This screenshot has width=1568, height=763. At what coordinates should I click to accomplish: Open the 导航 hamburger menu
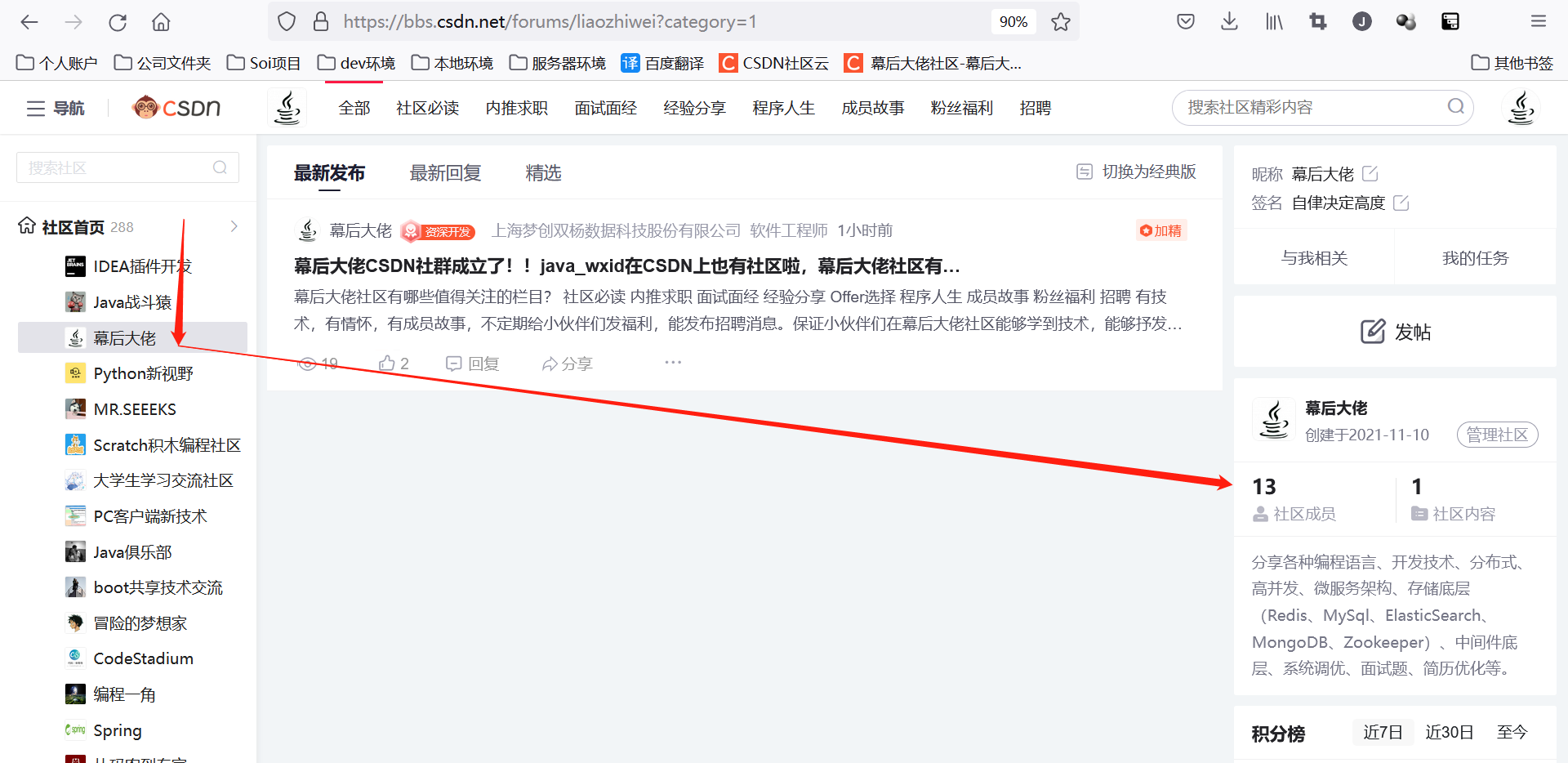tap(54, 107)
